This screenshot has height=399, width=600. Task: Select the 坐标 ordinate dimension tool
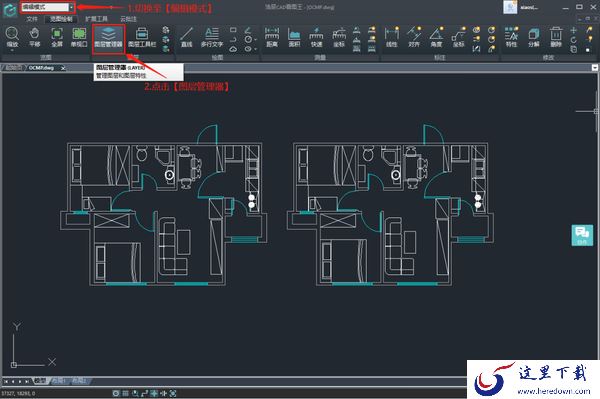click(458, 37)
